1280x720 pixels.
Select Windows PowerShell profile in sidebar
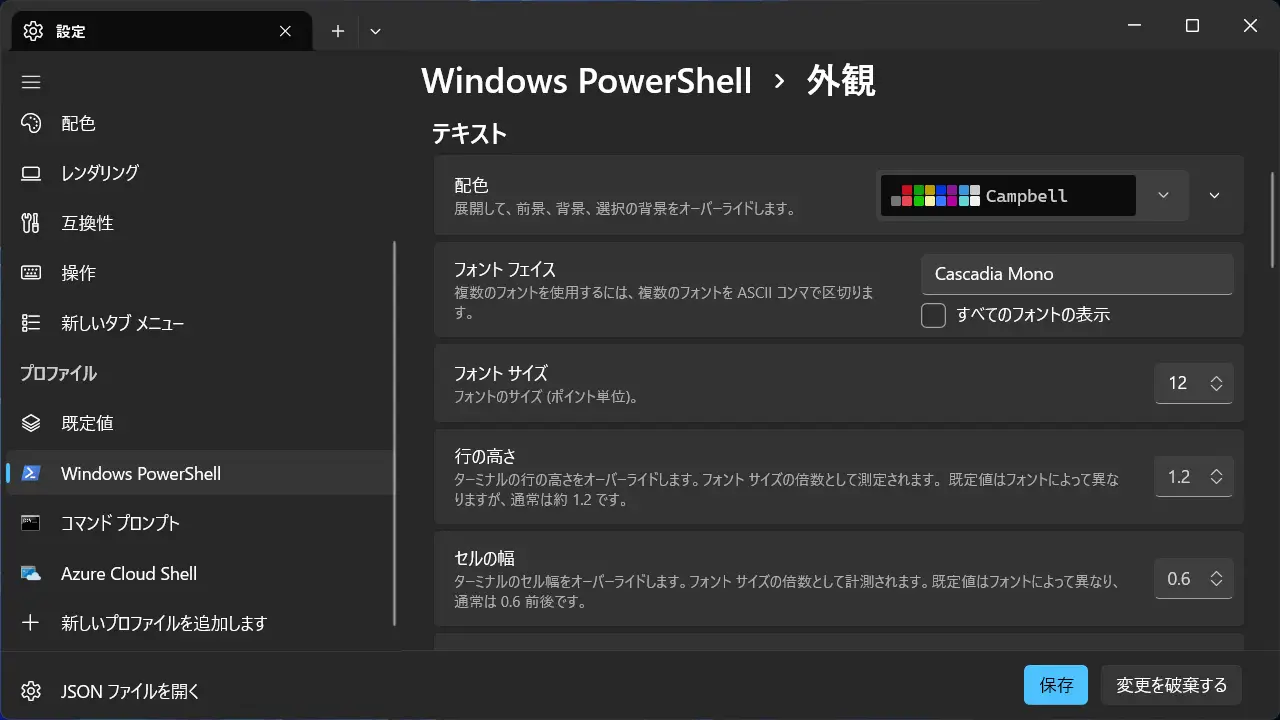coord(140,473)
